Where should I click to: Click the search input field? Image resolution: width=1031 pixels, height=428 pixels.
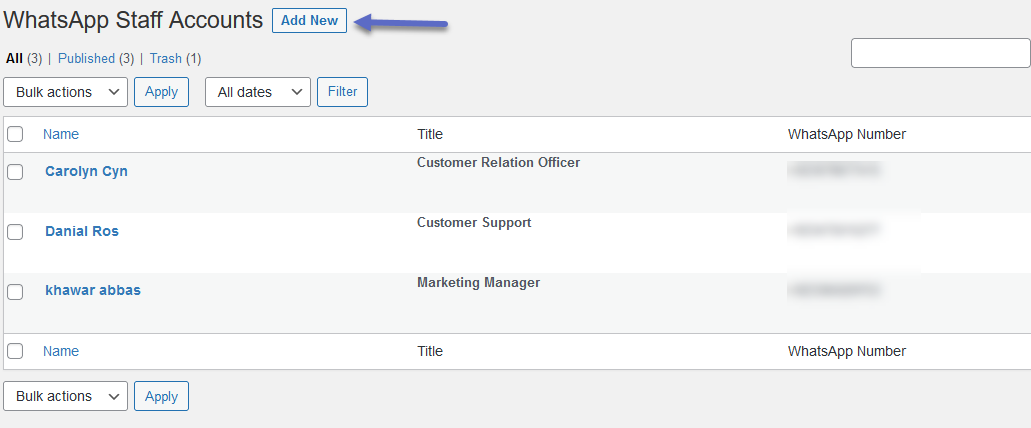940,53
